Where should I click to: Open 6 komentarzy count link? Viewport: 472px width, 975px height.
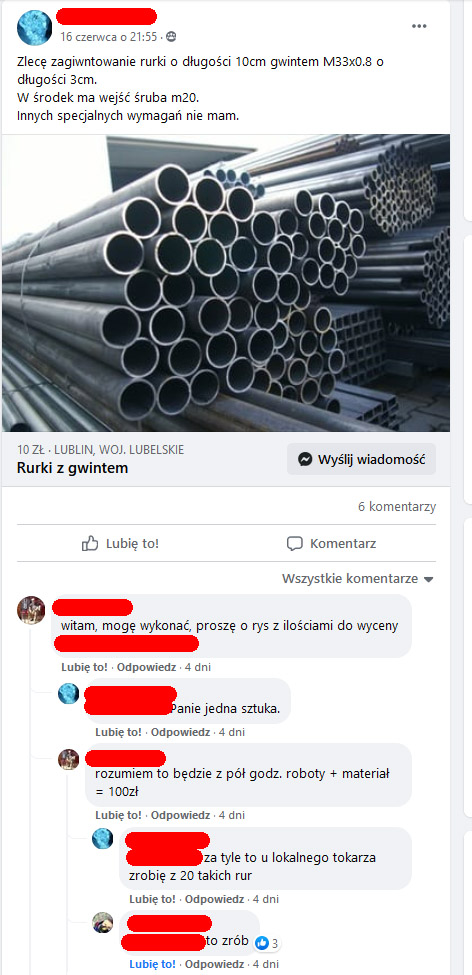pyautogui.click(x=397, y=507)
